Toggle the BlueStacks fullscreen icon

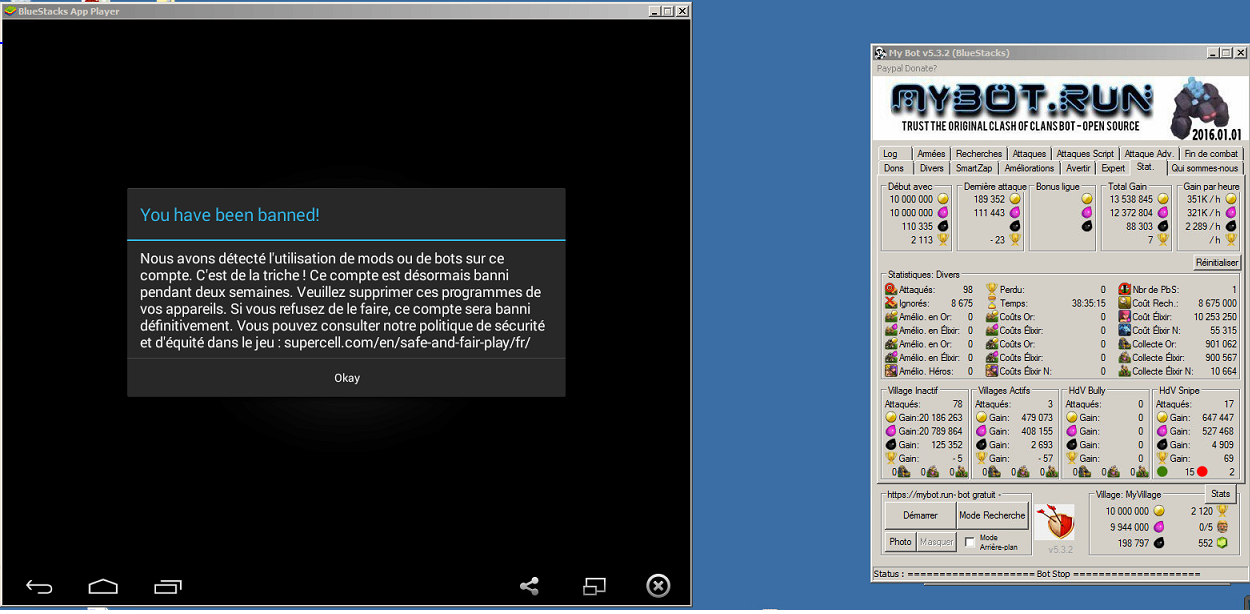coord(595,587)
